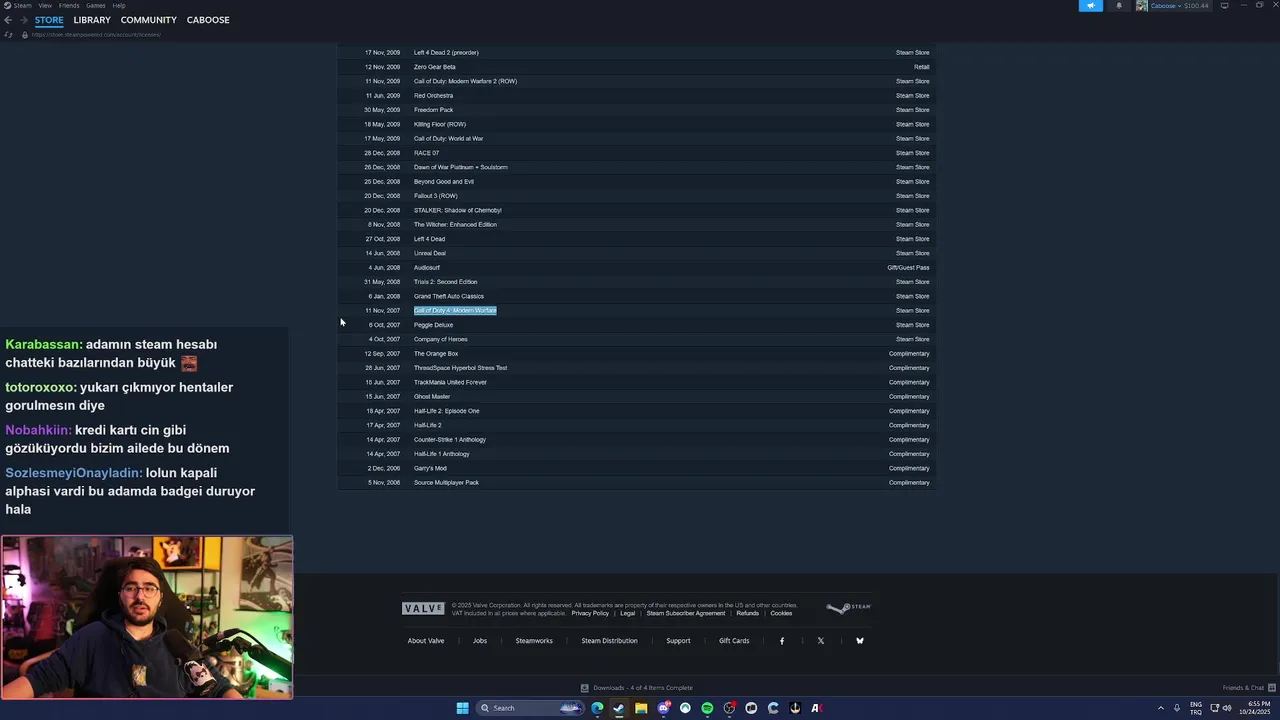
Task: Click the taskbar clock showing 6:55 PM
Action: pyautogui.click(x=1257, y=708)
